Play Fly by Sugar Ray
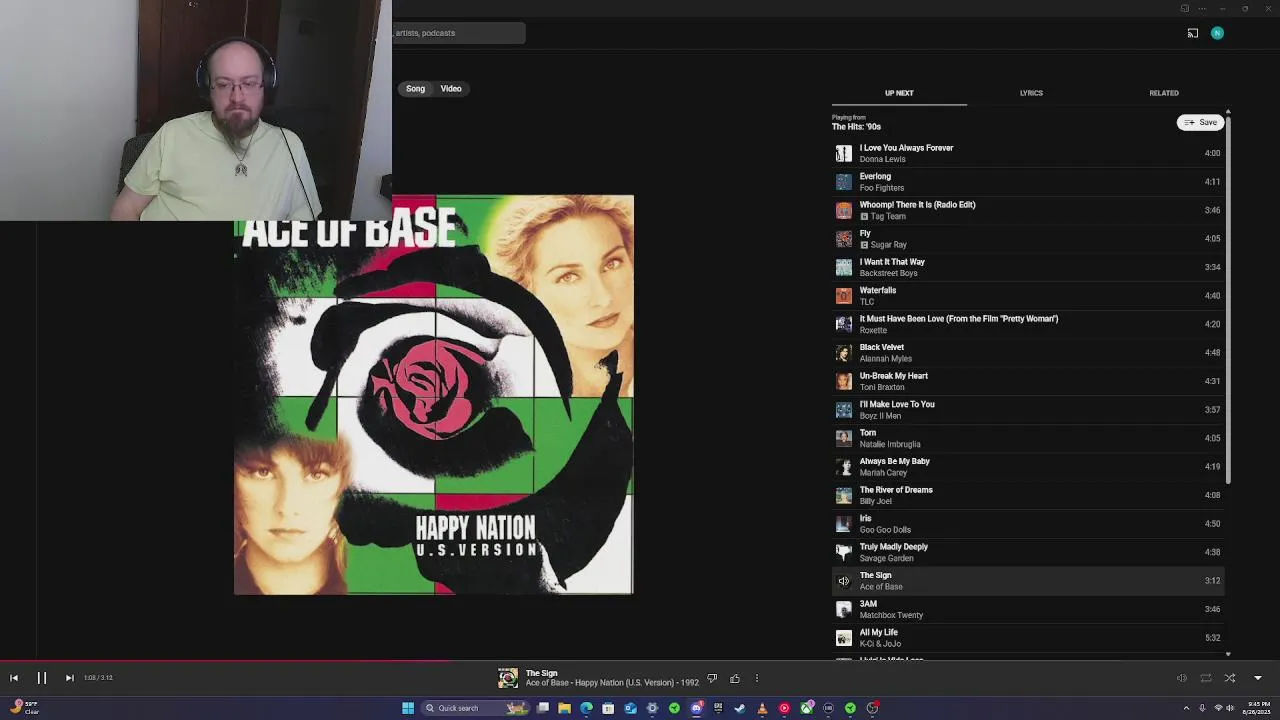1280x720 pixels. click(x=1028, y=239)
